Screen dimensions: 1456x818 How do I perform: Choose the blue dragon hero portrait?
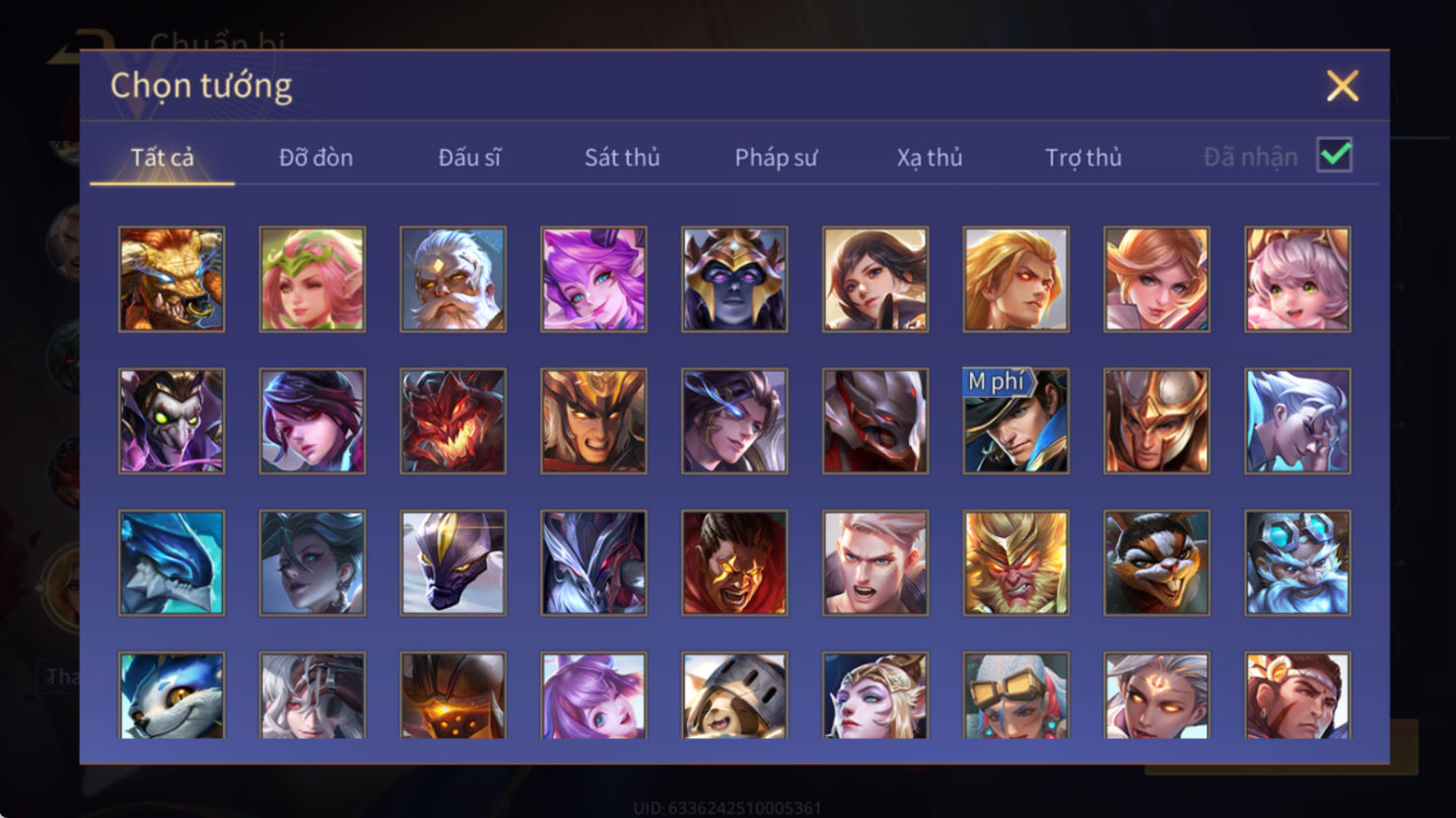click(x=172, y=563)
